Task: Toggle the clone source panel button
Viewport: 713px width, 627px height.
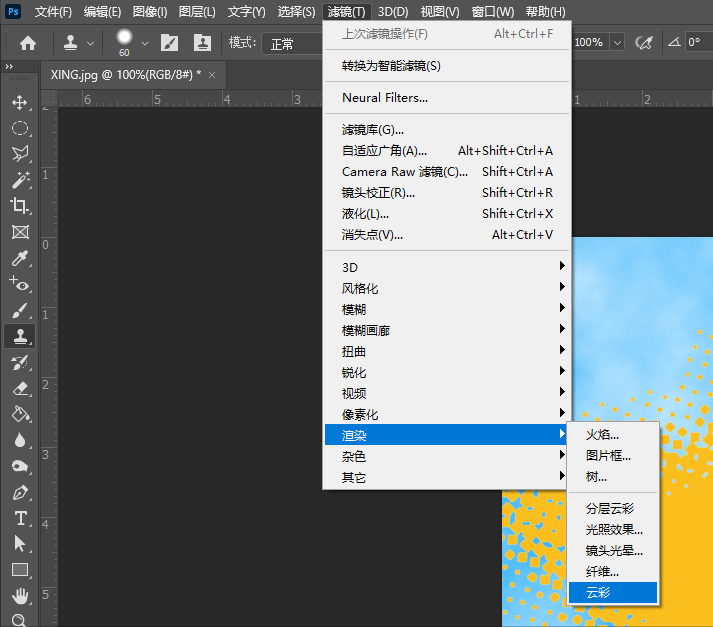Action: tap(202, 43)
